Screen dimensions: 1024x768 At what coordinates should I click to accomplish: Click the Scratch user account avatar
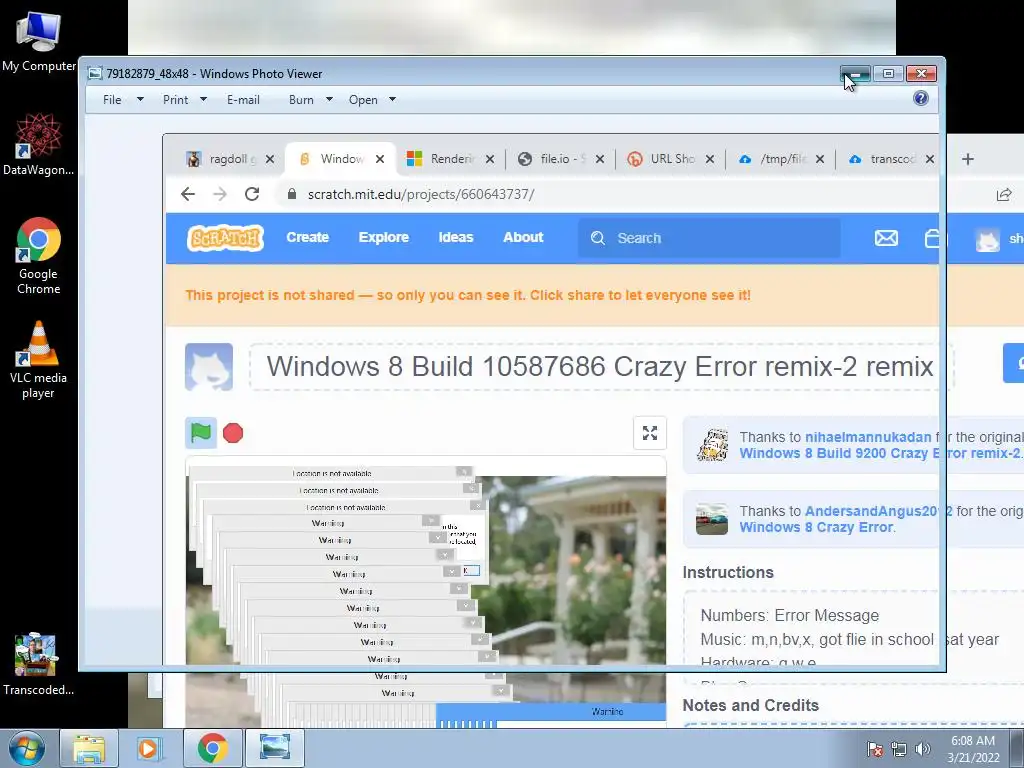(987, 239)
